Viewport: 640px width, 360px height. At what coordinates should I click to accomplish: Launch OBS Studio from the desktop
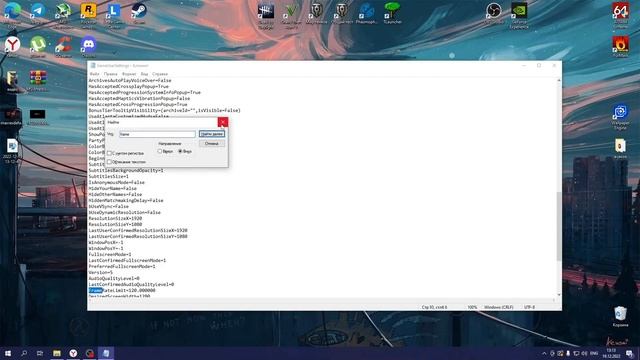click(493, 11)
